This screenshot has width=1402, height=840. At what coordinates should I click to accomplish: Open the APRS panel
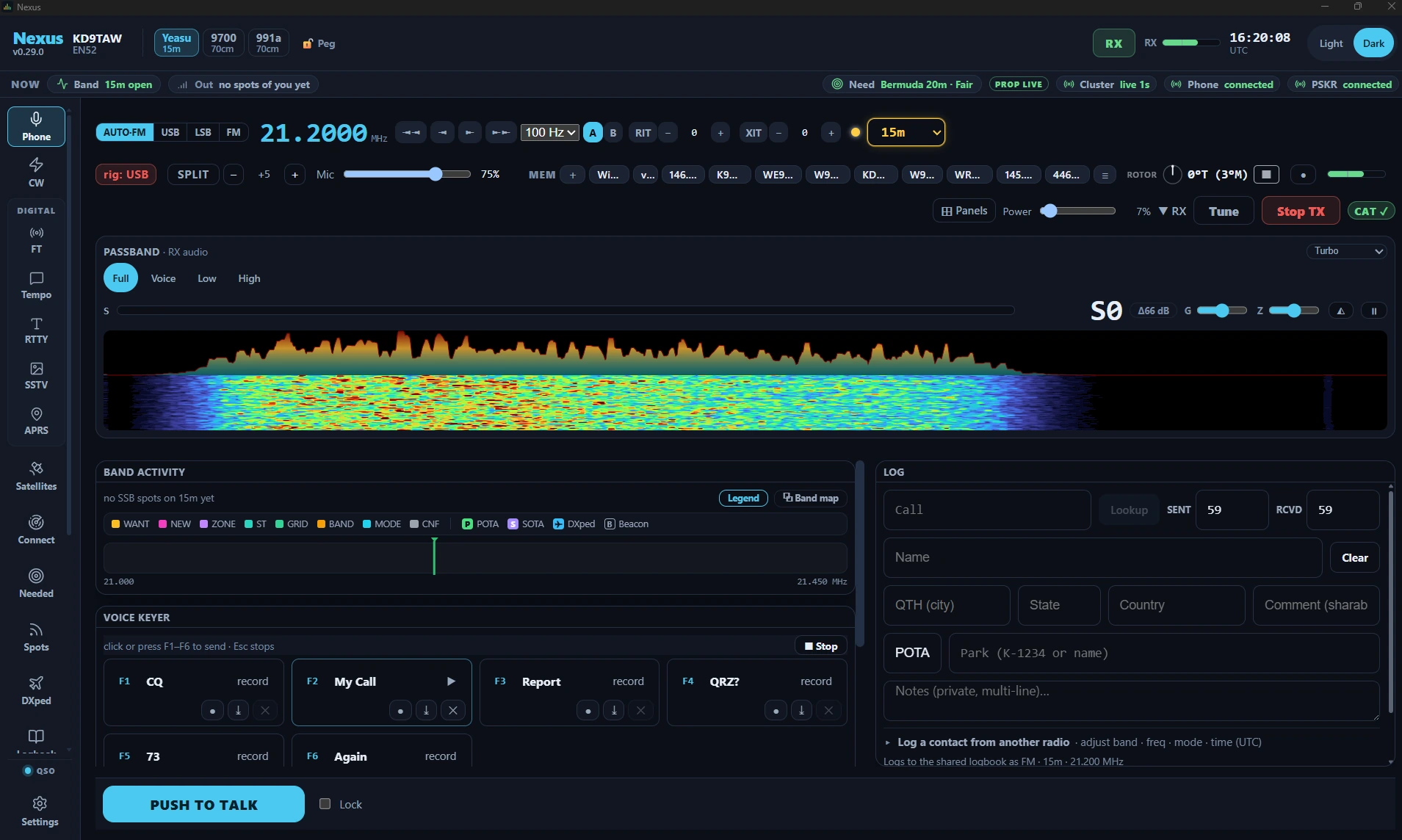point(36,421)
